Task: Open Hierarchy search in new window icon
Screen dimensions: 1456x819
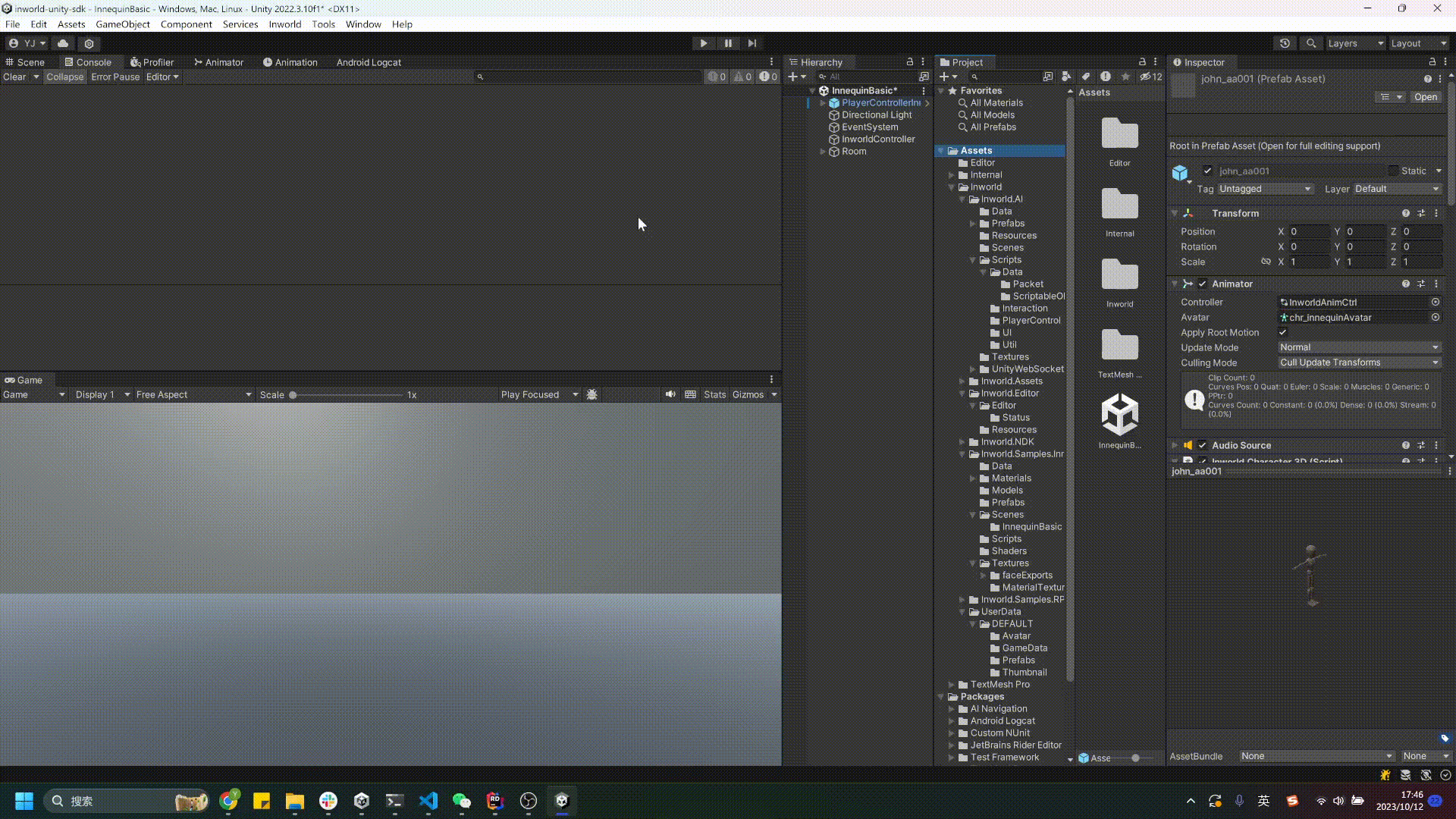Action: [x=924, y=77]
